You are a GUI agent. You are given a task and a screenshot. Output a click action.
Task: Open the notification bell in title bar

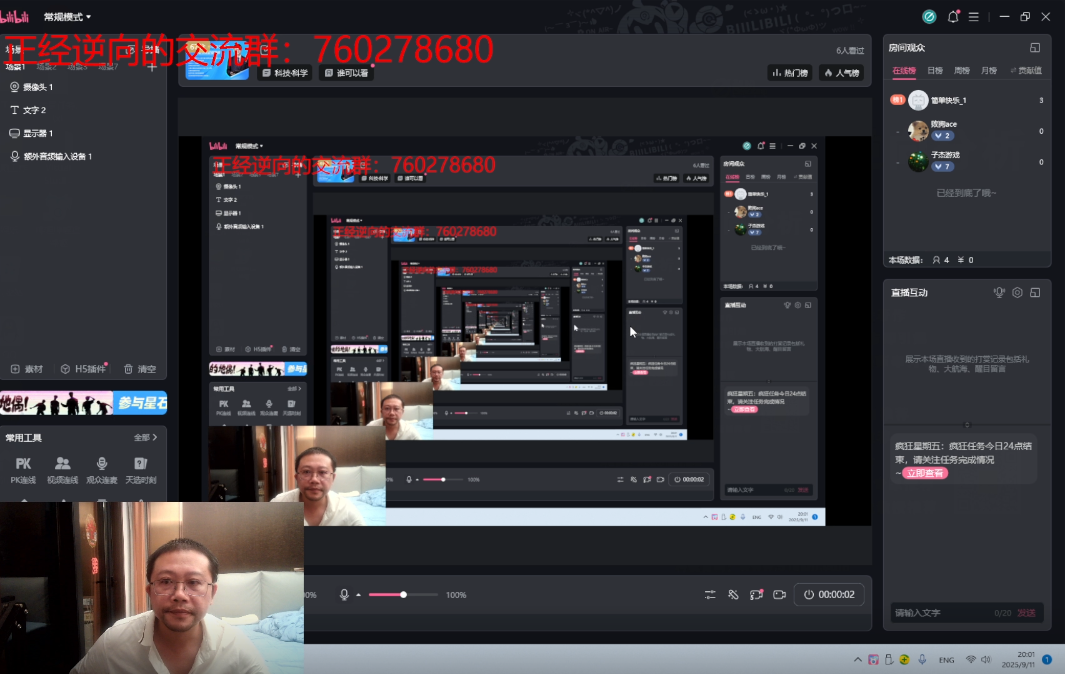click(952, 17)
